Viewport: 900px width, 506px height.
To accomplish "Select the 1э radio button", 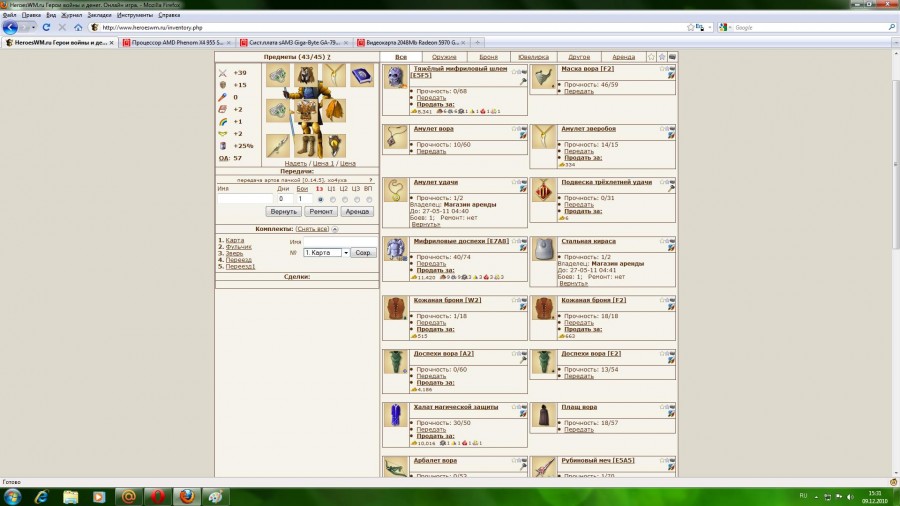I will coord(320,199).
